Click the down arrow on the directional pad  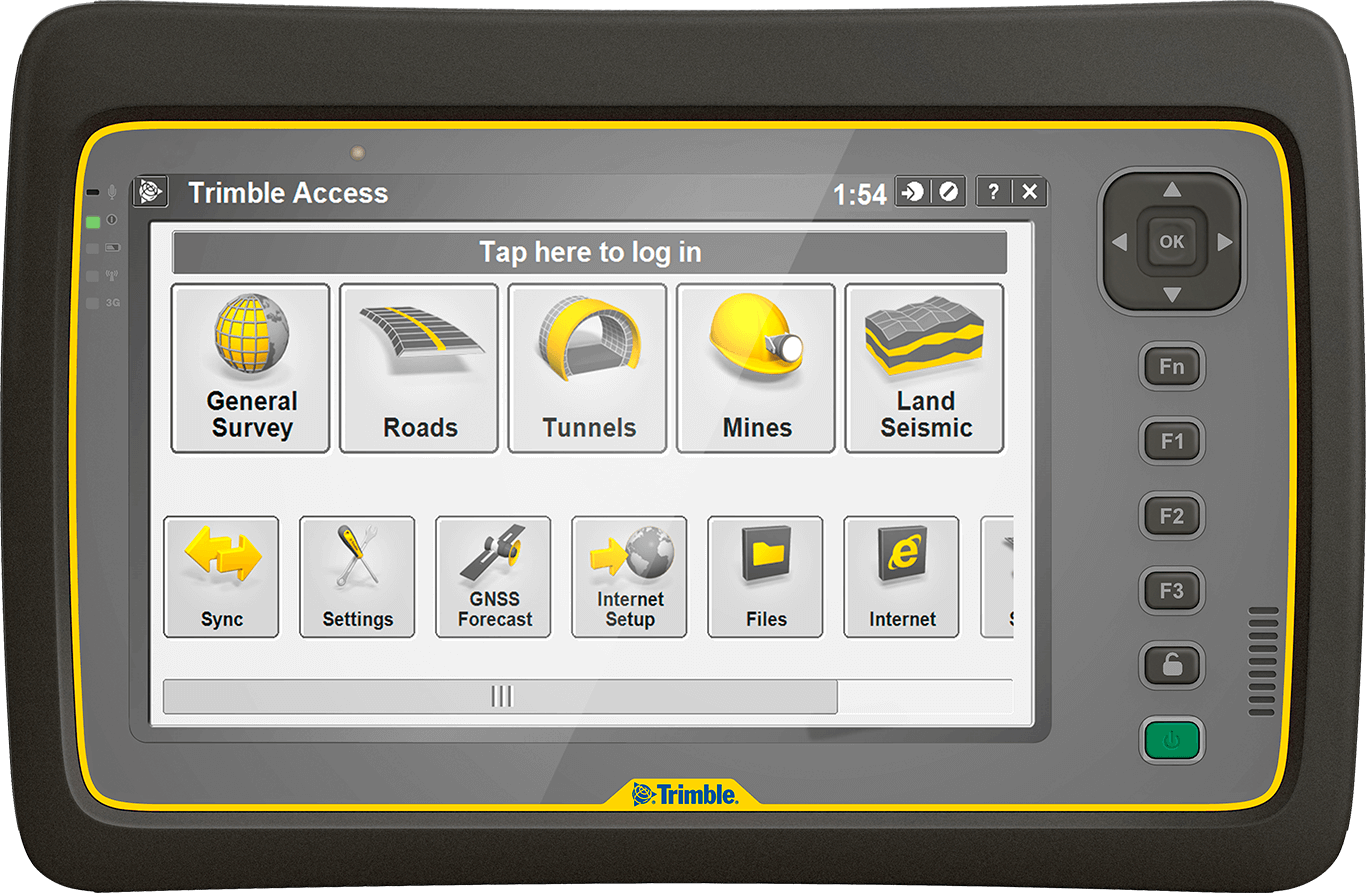click(1172, 294)
